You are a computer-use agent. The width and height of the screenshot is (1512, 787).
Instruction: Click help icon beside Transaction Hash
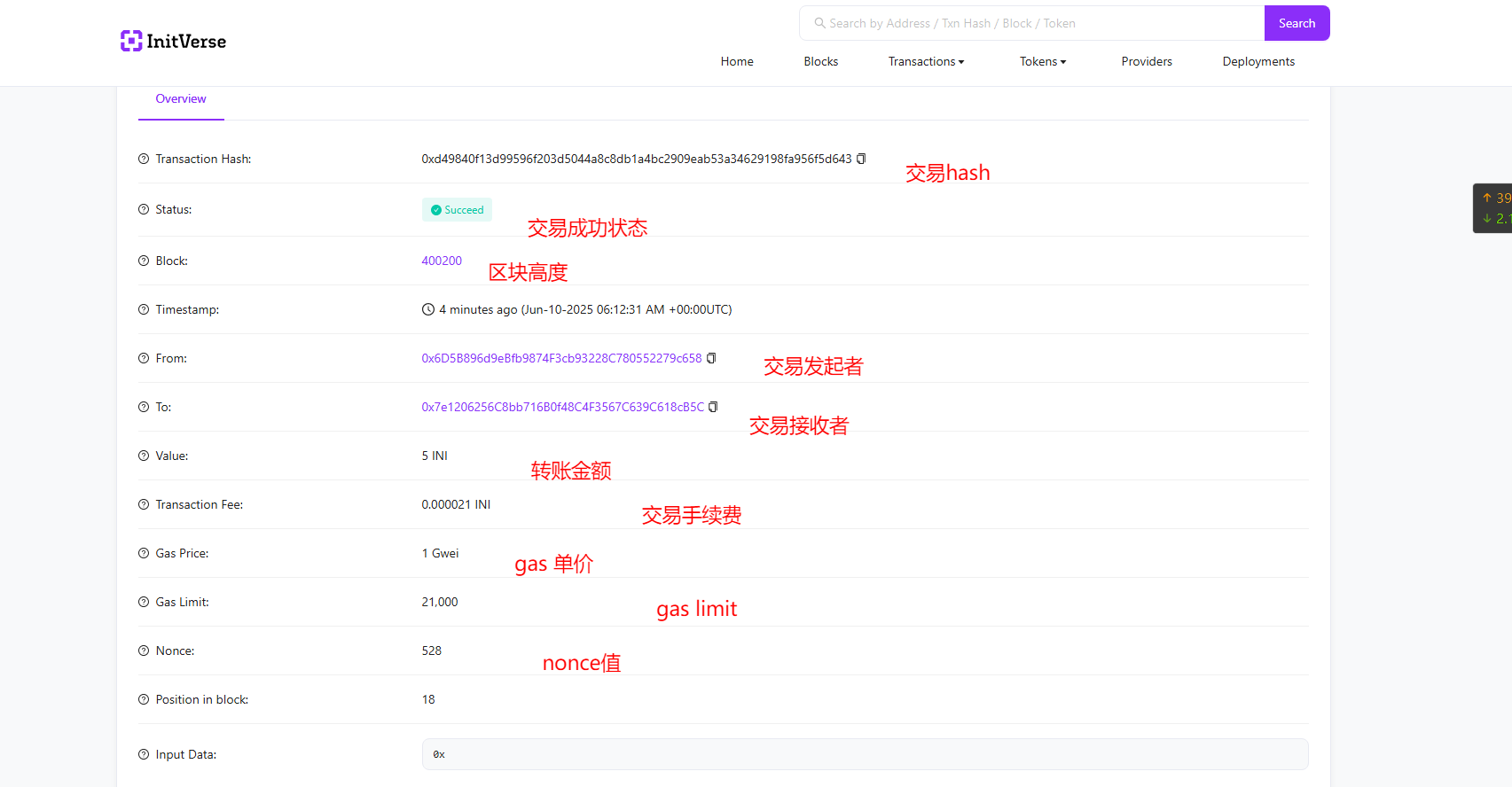[144, 159]
